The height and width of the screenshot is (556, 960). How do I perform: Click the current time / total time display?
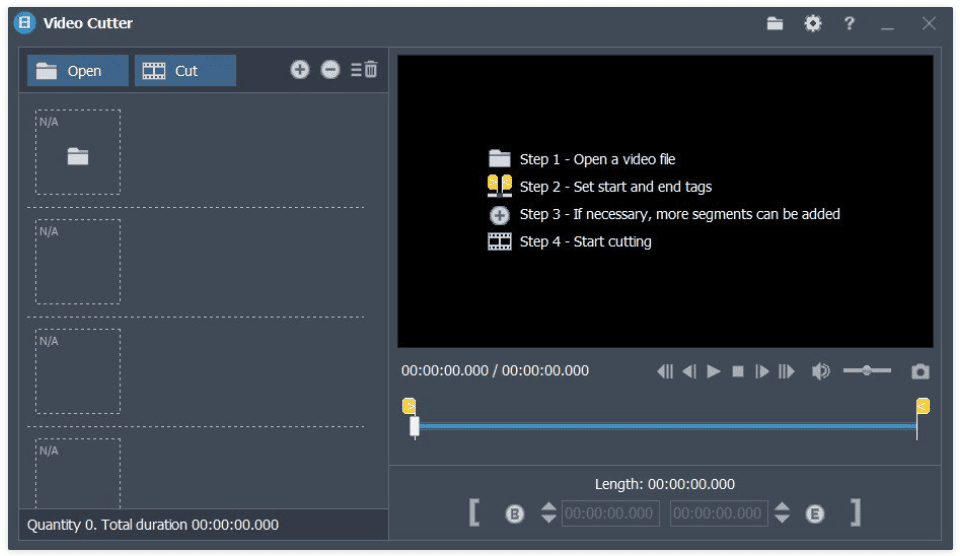(495, 370)
